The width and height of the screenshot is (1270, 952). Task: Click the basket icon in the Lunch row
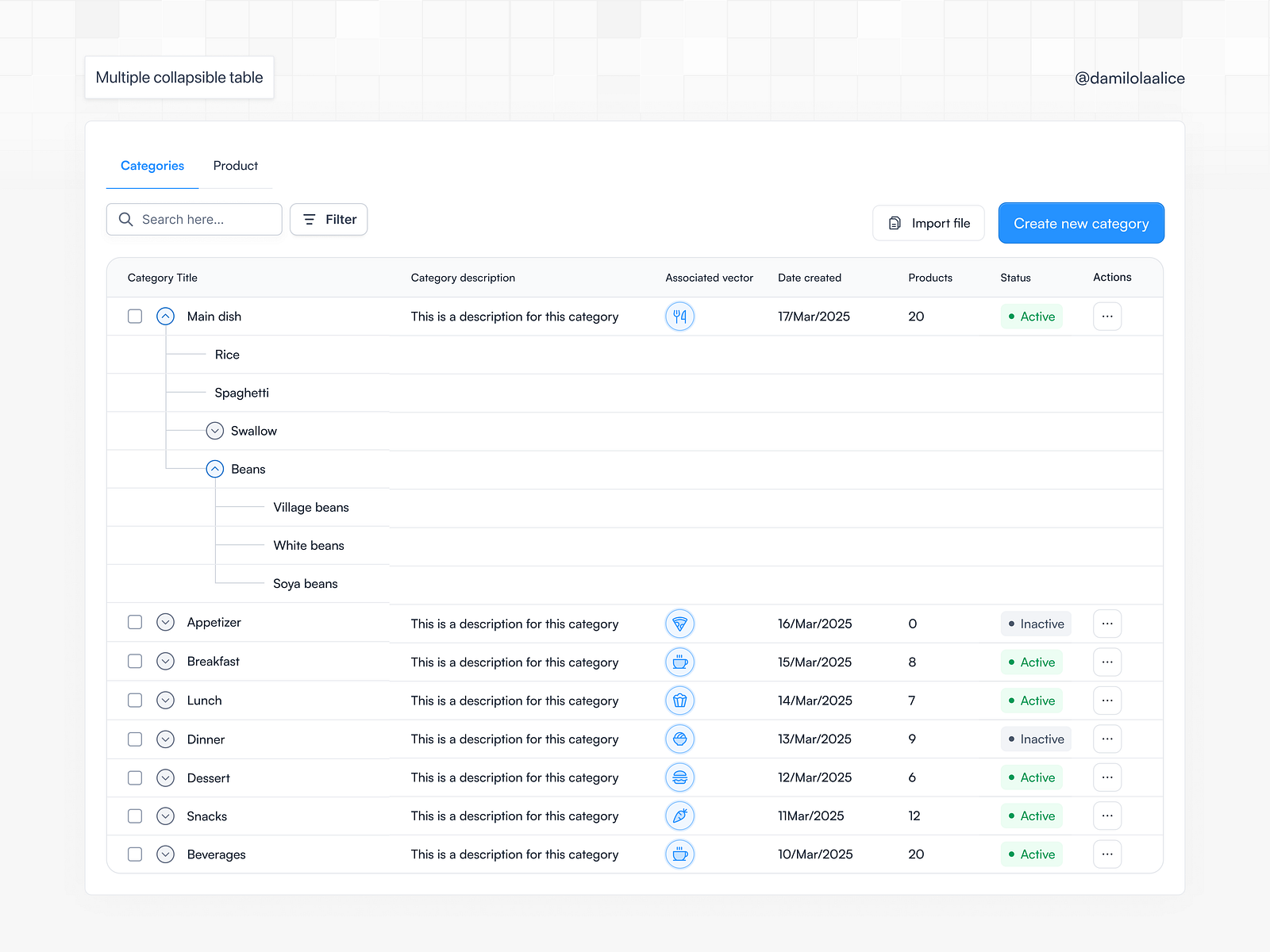pos(679,701)
